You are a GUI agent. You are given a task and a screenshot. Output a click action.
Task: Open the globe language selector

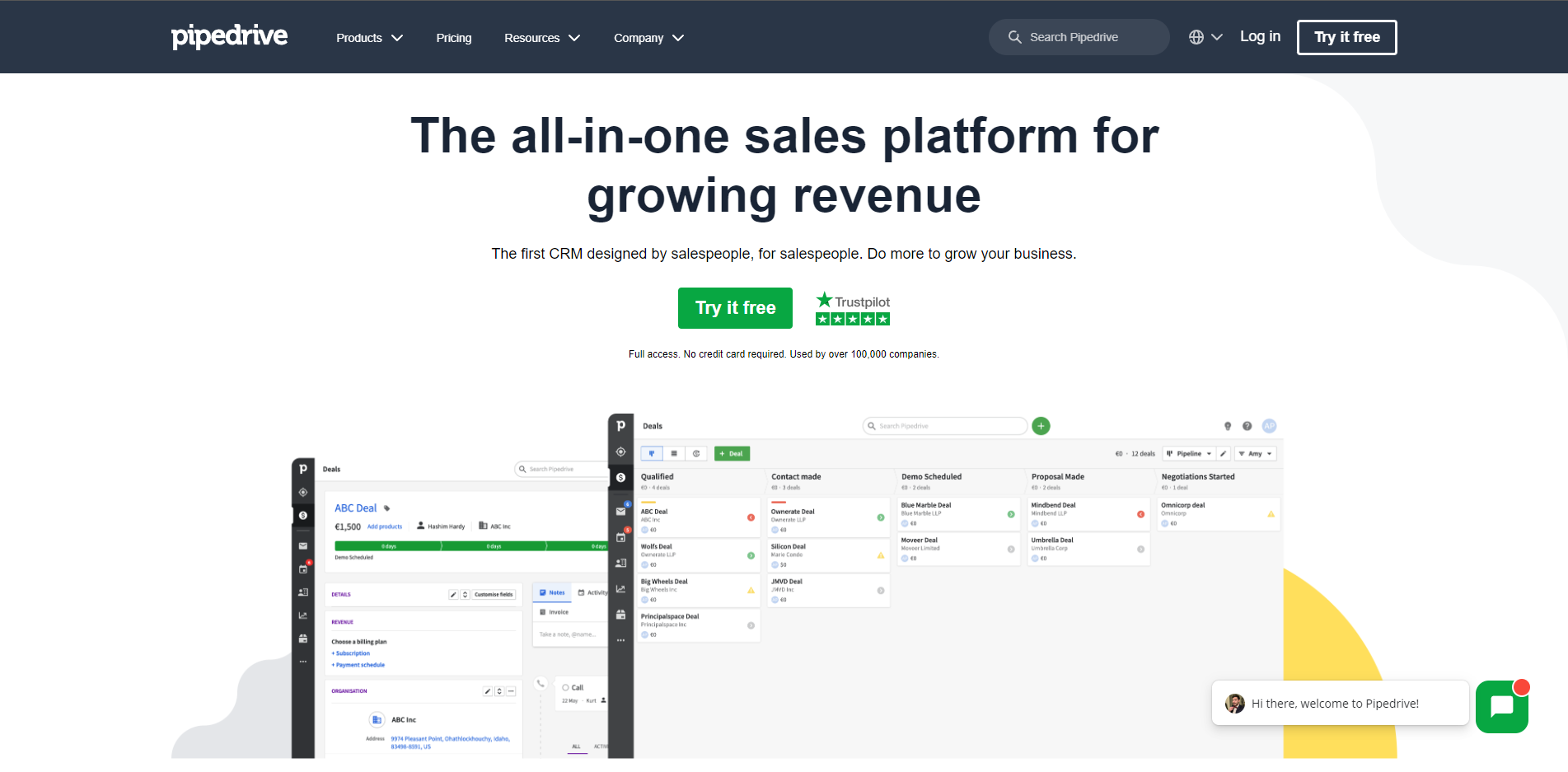click(x=1205, y=37)
